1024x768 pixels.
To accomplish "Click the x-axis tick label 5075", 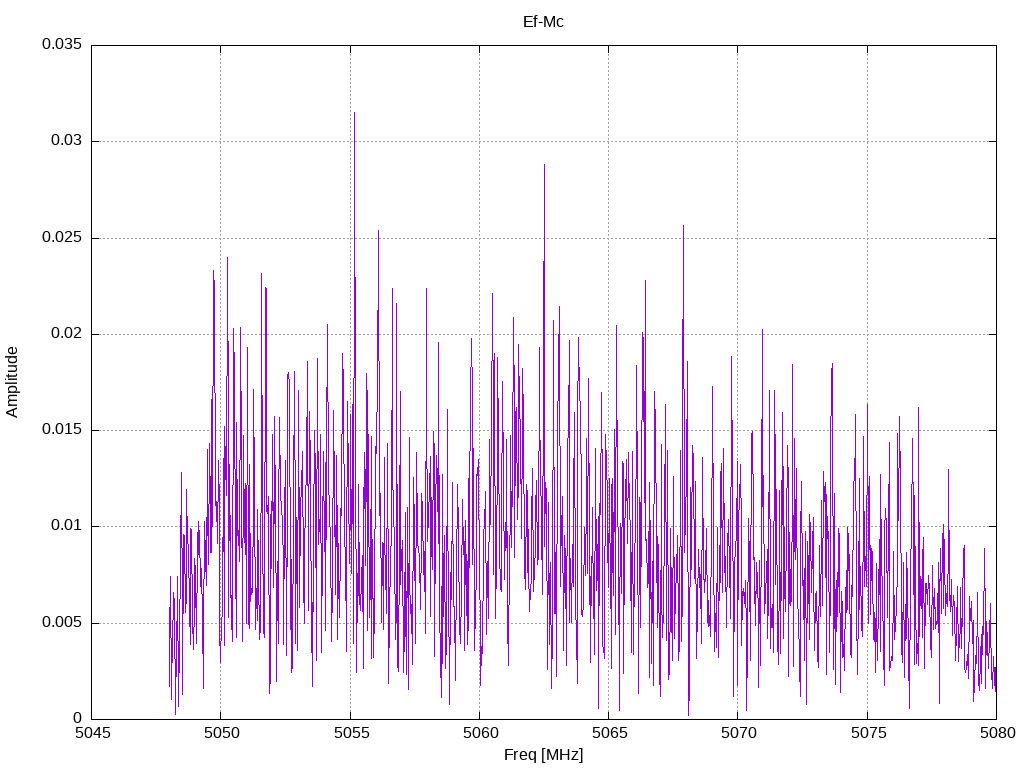I will click(868, 733).
